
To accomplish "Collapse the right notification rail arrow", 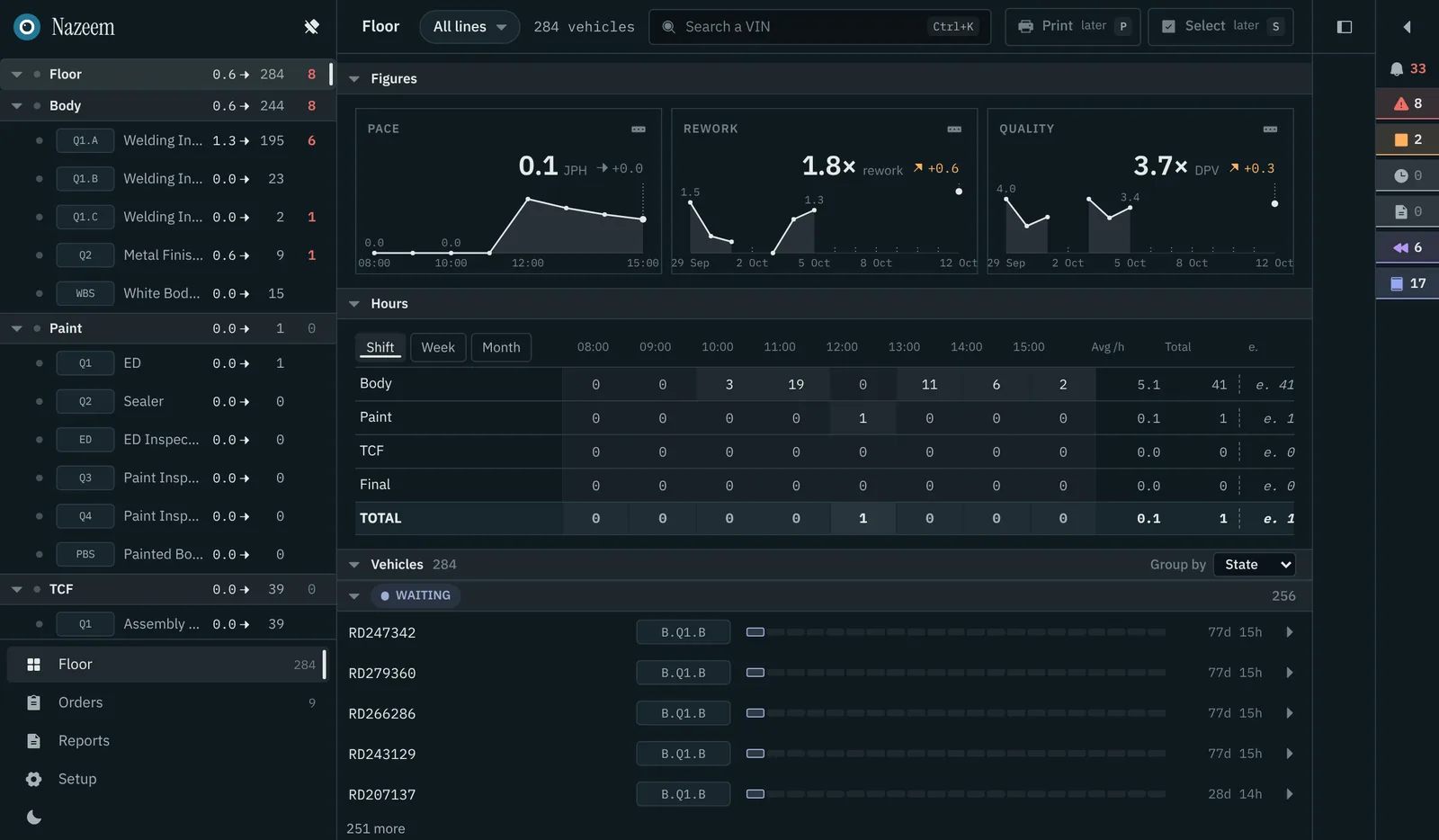I will 1407,27.
